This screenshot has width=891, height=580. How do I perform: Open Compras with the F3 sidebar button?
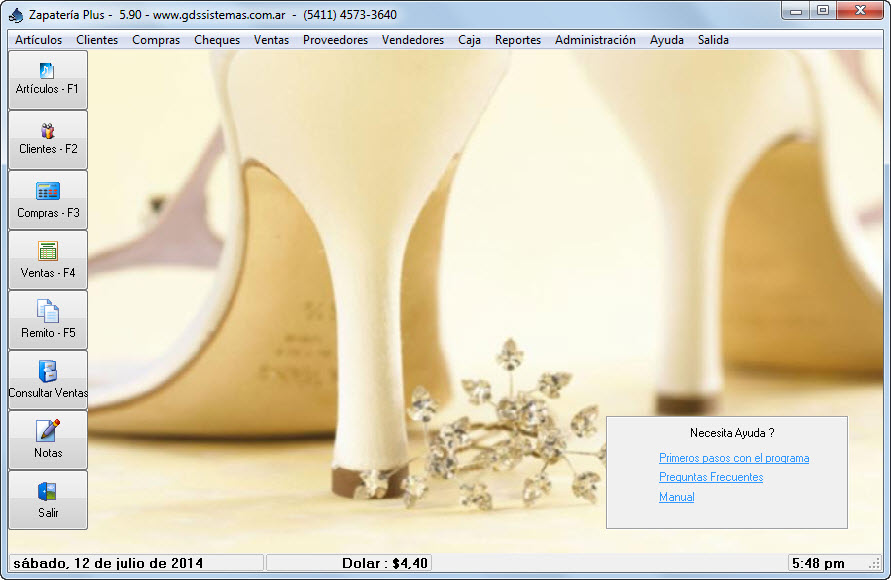[48, 200]
